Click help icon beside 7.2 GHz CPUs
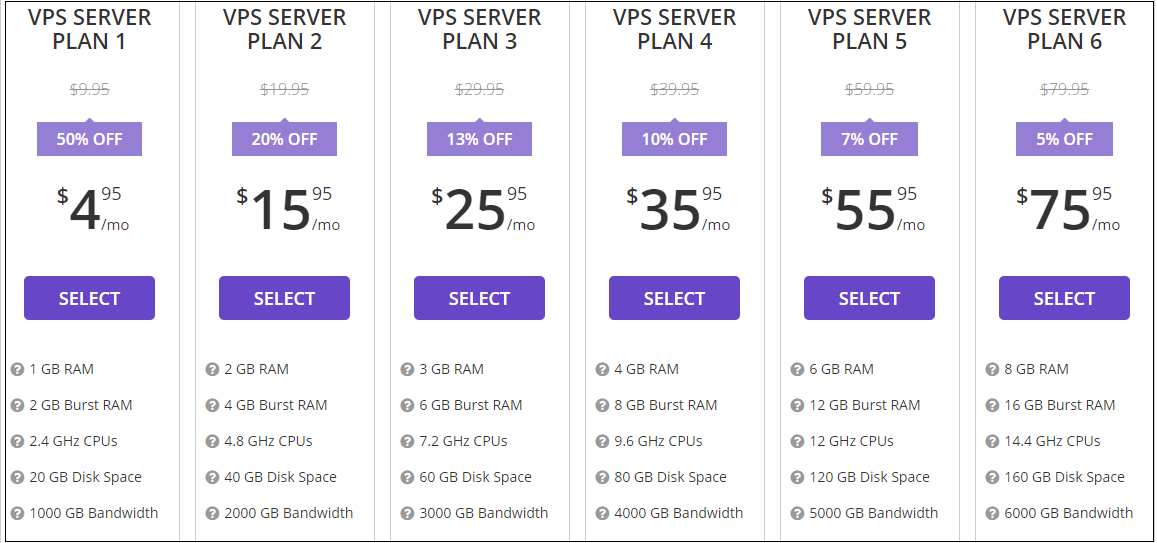 coord(407,442)
